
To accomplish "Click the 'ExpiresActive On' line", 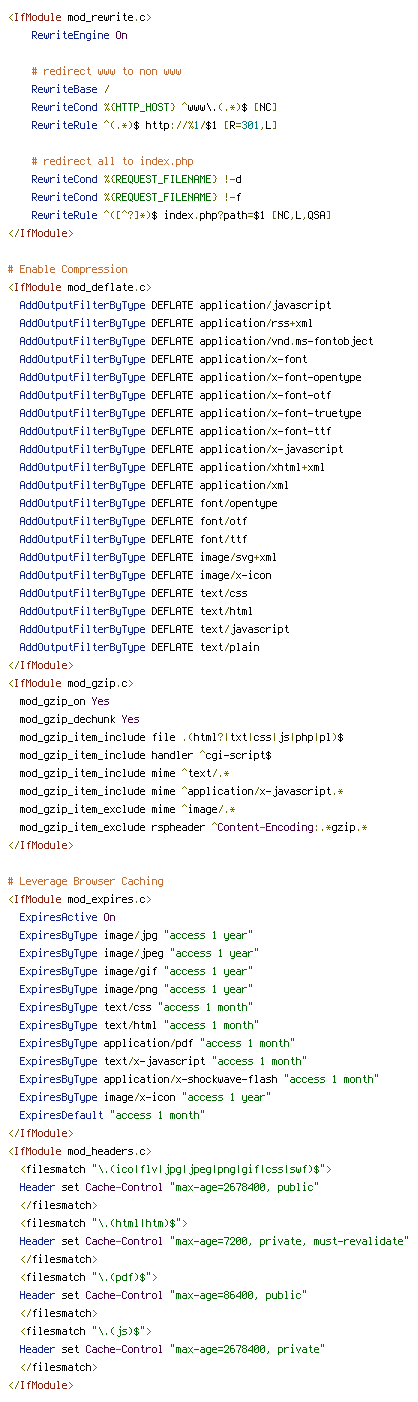I will coord(67,917).
